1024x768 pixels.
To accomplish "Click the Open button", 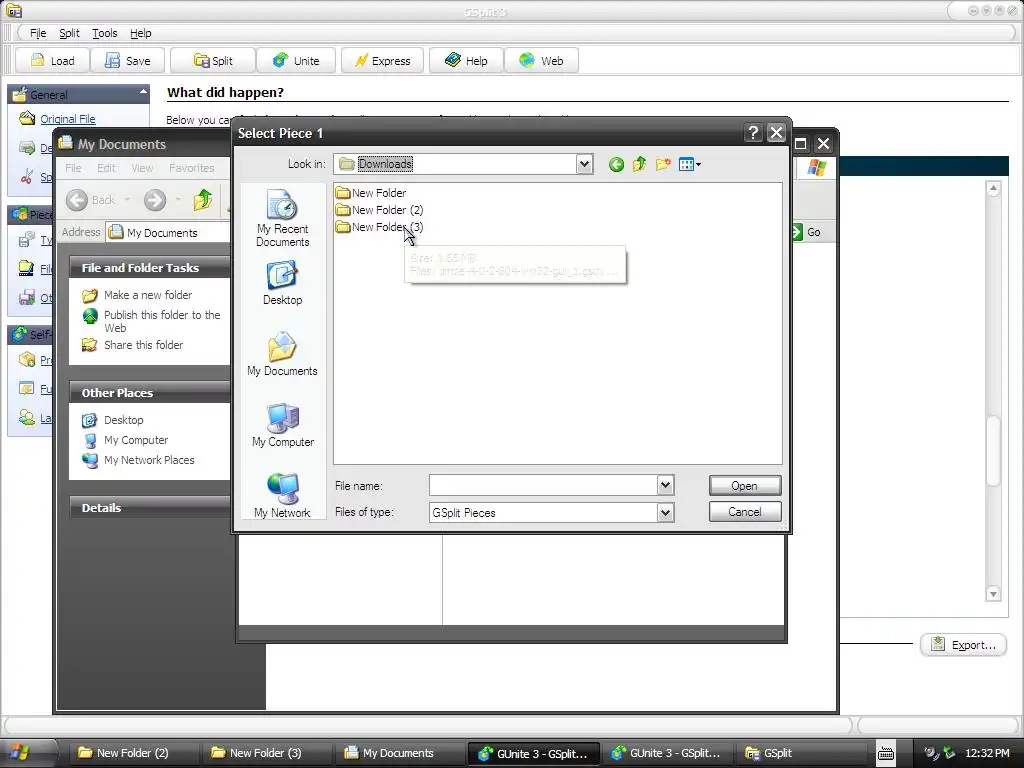I will (x=744, y=486).
